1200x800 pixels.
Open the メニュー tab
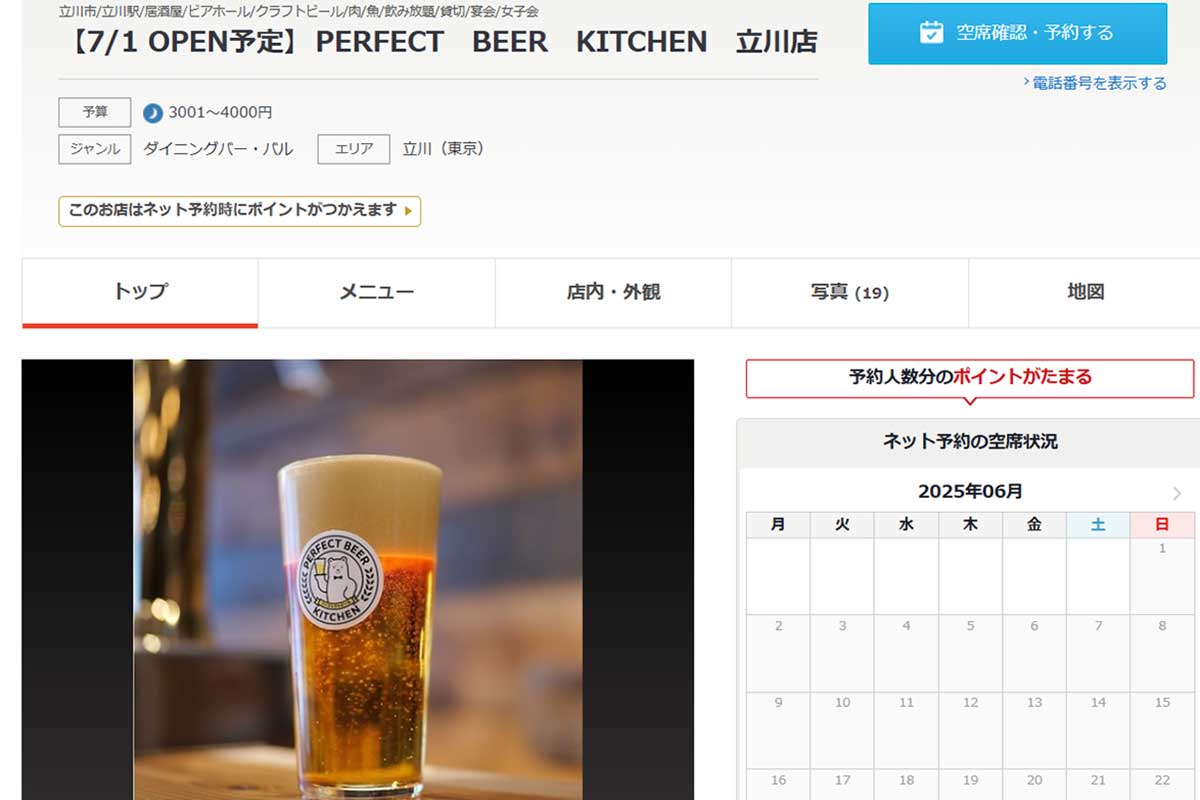click(x=376, y=292)
